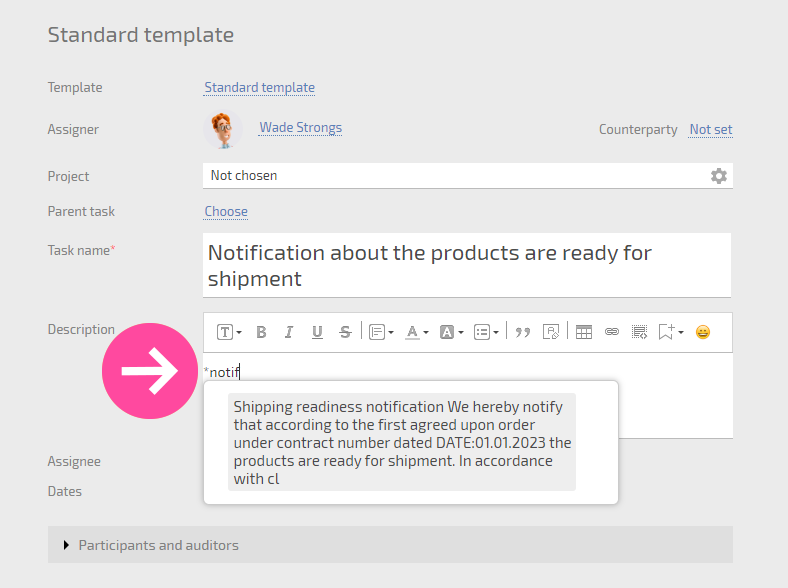
Task: Select the Shipping readiness notification suggestion
Action: [402, 442]
